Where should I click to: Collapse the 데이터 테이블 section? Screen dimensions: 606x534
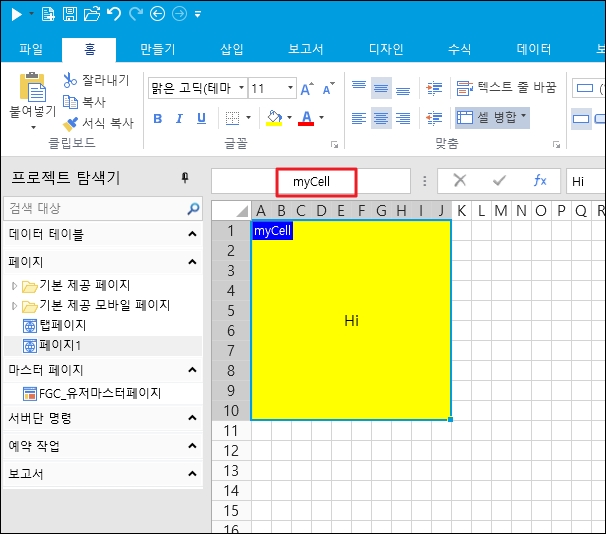(192, 235)
